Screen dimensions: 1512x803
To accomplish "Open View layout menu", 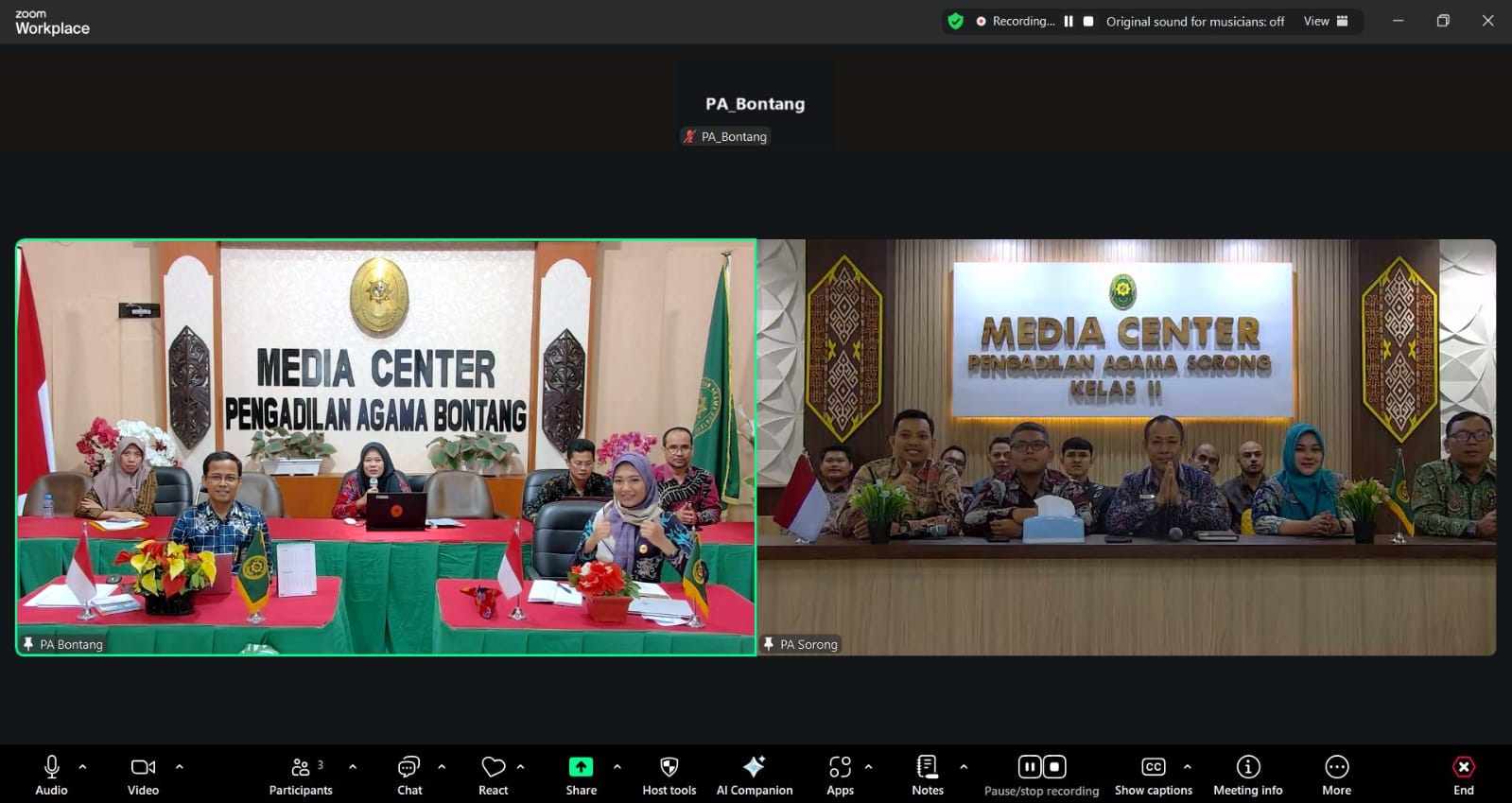I will [1326, 21].
